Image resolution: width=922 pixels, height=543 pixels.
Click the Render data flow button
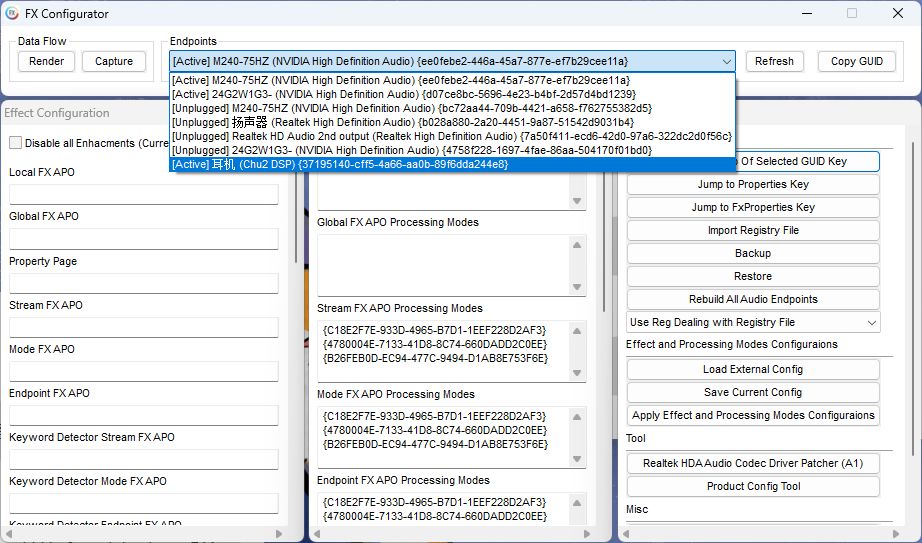pos(46,61)
